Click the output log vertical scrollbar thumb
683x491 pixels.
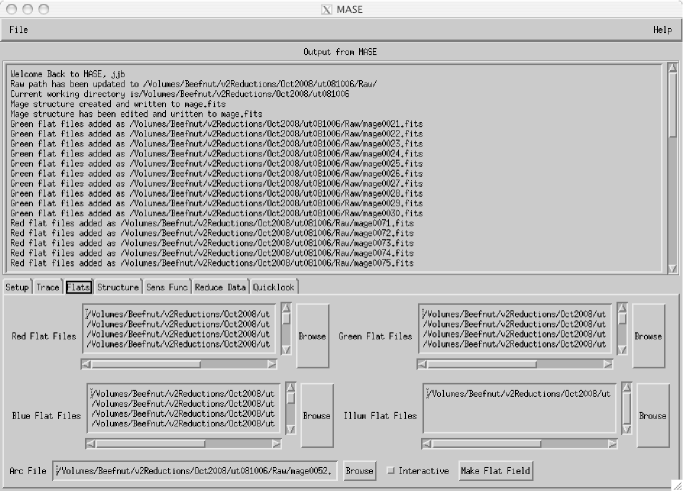click(672, 105)
